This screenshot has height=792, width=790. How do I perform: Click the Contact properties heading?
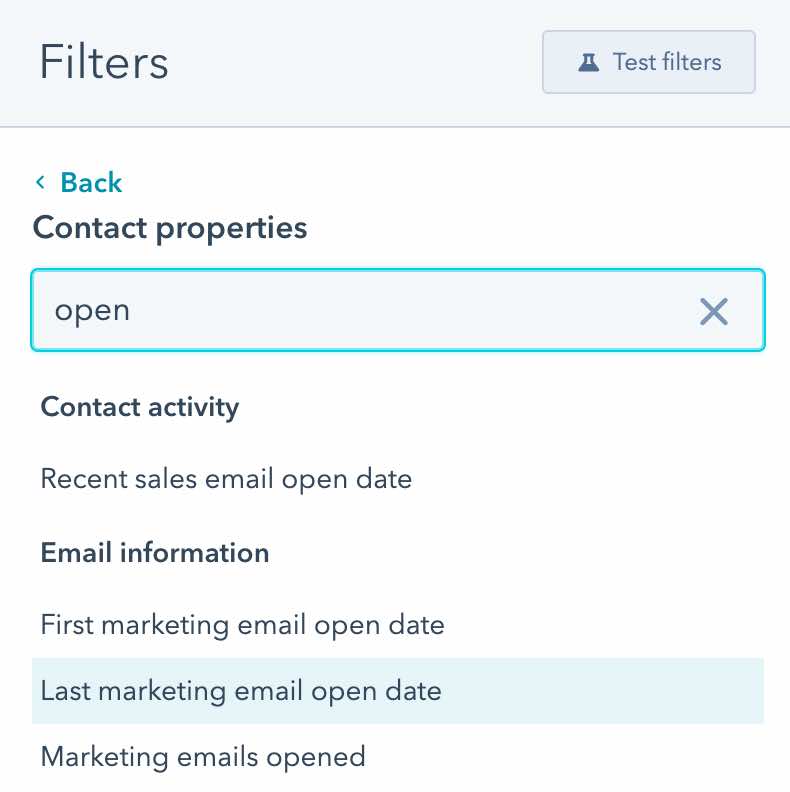[x=170, y=228]
